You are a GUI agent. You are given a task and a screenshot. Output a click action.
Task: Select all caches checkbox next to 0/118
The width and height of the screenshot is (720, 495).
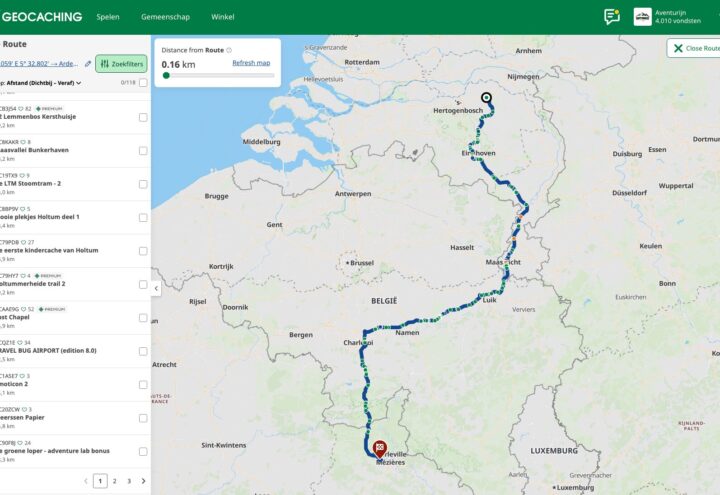coord(143,83)
